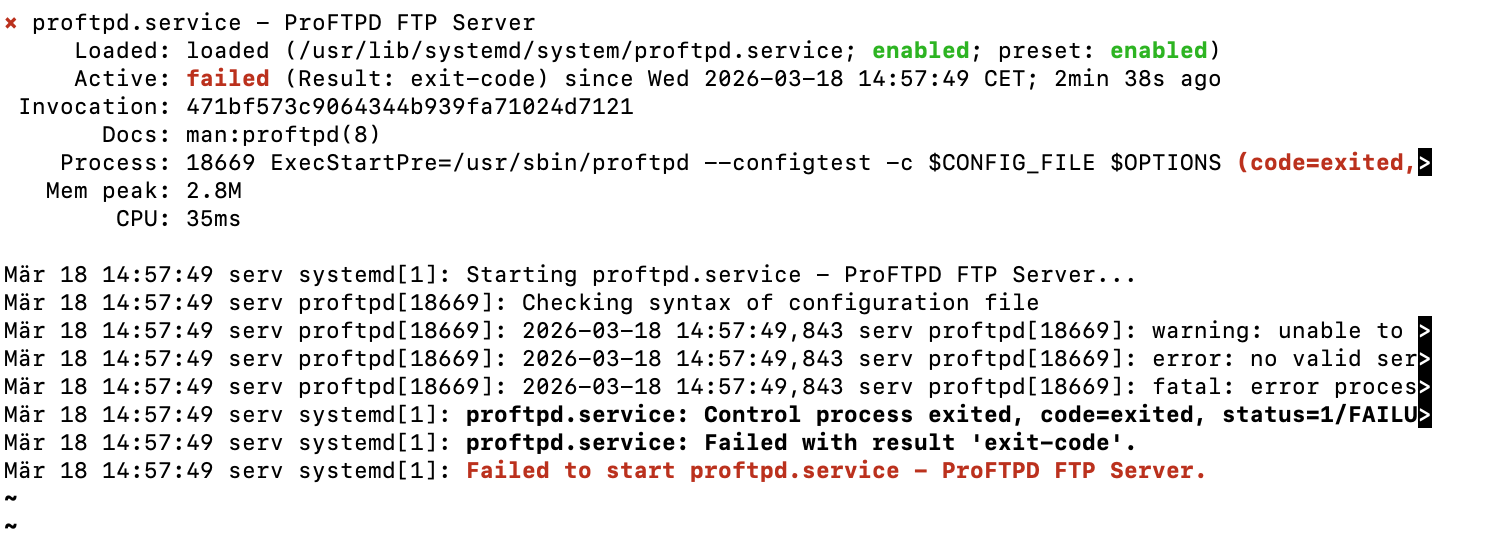The width and height of the screenshot is (1488, 538).
Task: Click the Mem peak 2.8M value
Action: [x=214, y=191]
